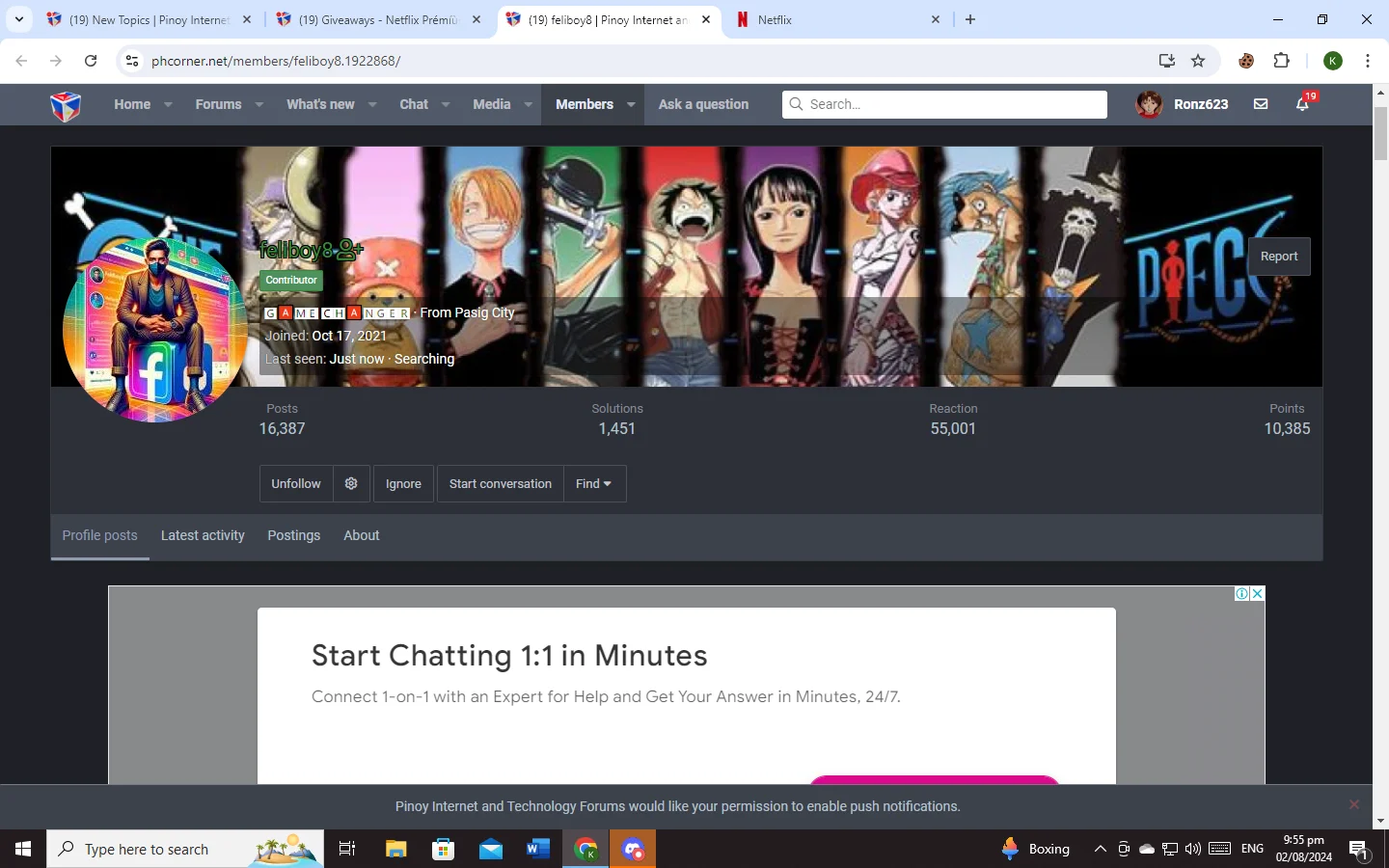The width and height of the screenshot is (1389, 868).
Task: Open File Explorer from the taskbar
Action: tap(396, 849)
